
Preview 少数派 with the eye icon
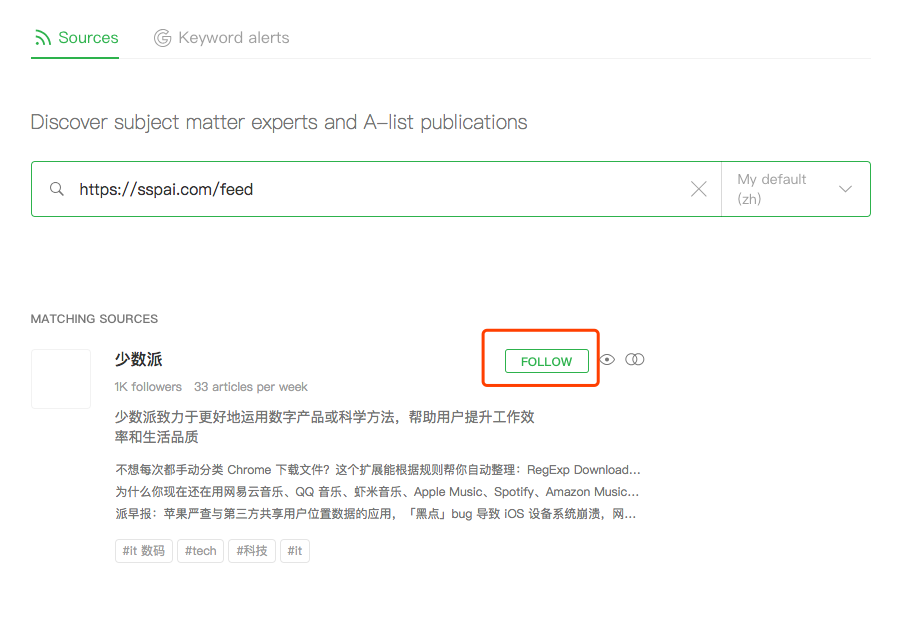tap(607, 360)
